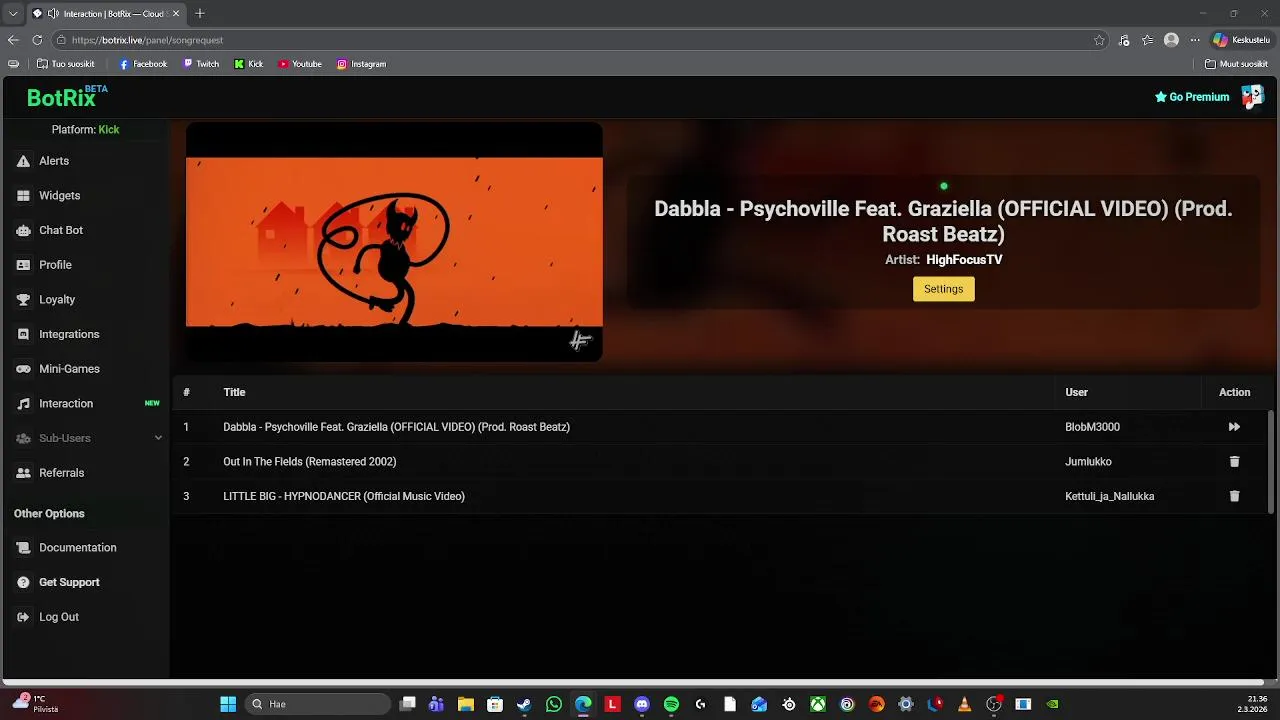Image resolution: width=1280 pixels, height=720 pixels.
Task: Open Discord from the taskbar
Action: click(x=642, y=704)
